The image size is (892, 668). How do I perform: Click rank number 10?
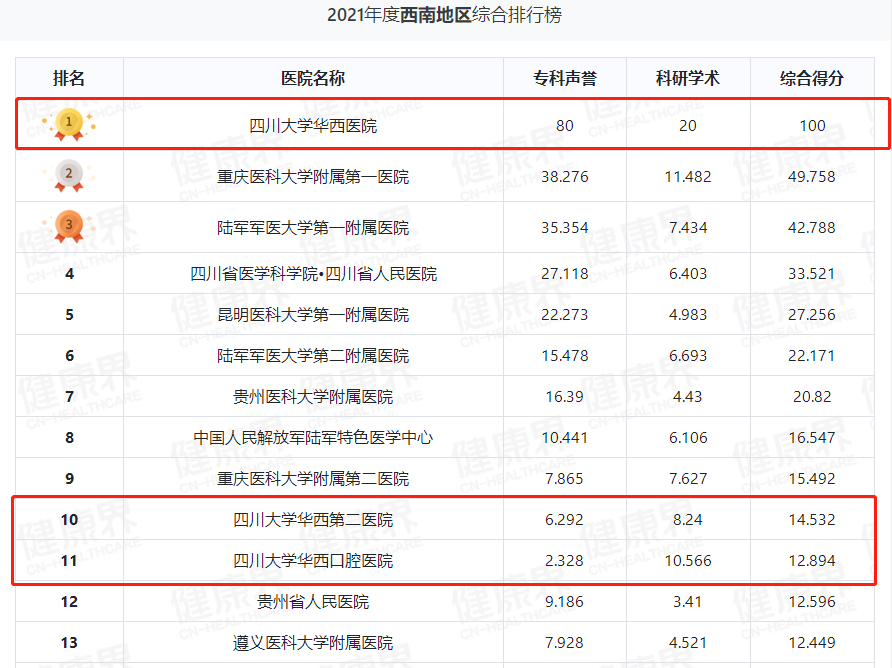(69, 519)
